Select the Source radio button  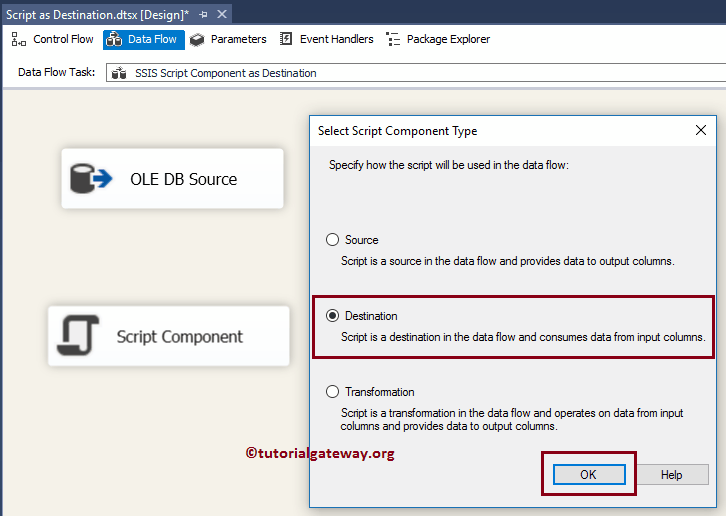[332, 239]
